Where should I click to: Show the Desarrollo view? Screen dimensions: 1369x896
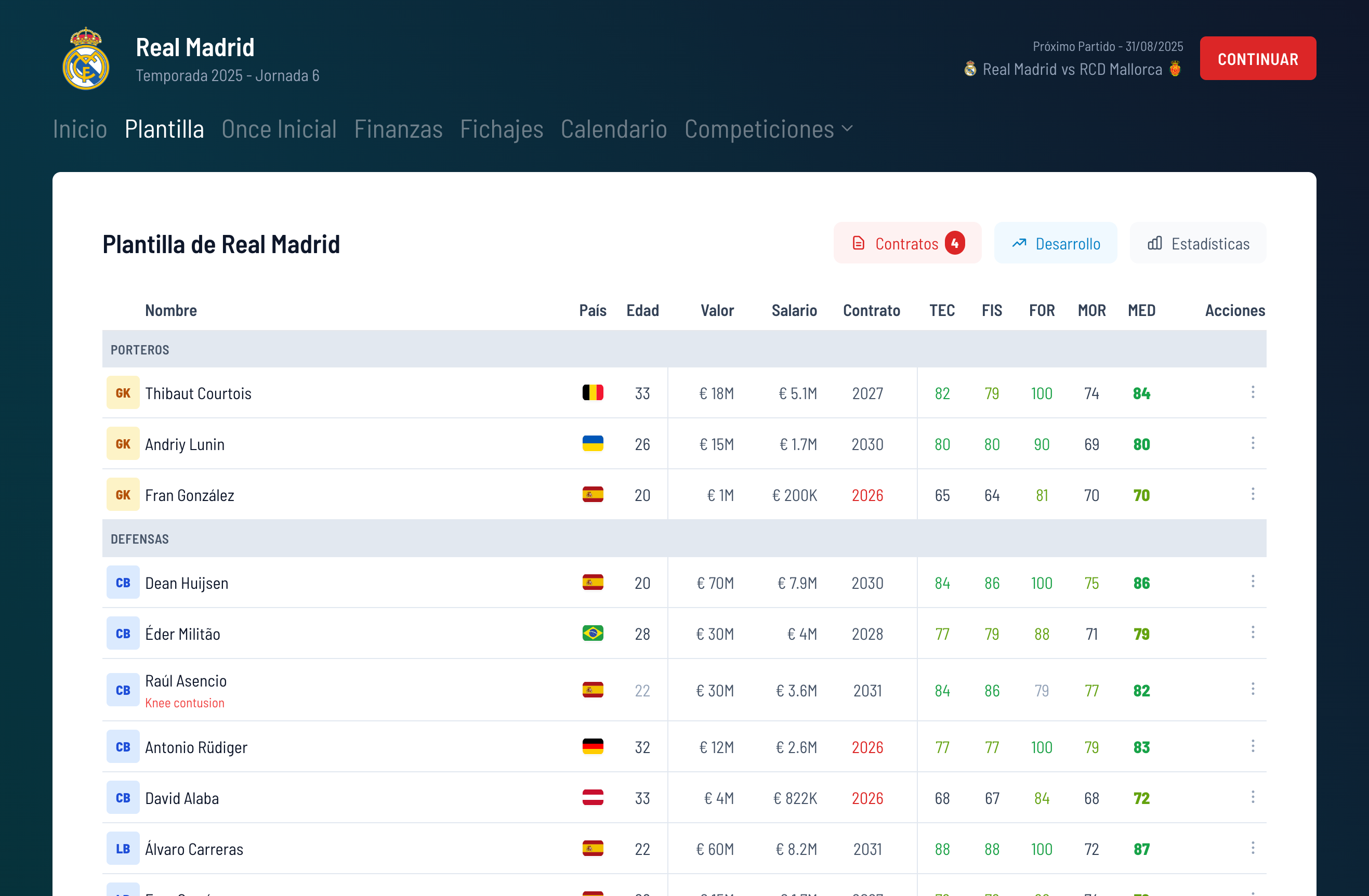point(1056,243)
